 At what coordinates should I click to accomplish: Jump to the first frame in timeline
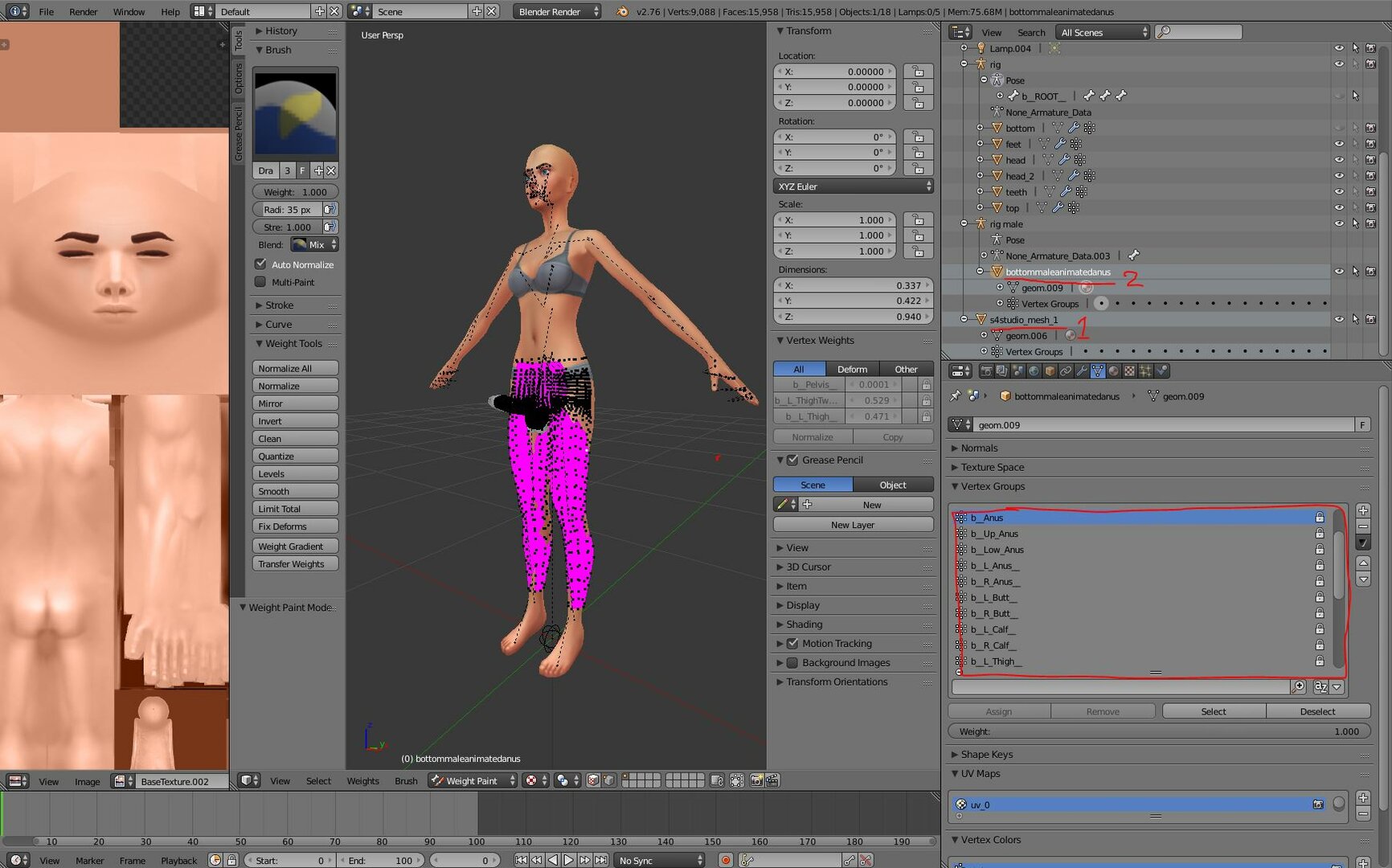521,860
